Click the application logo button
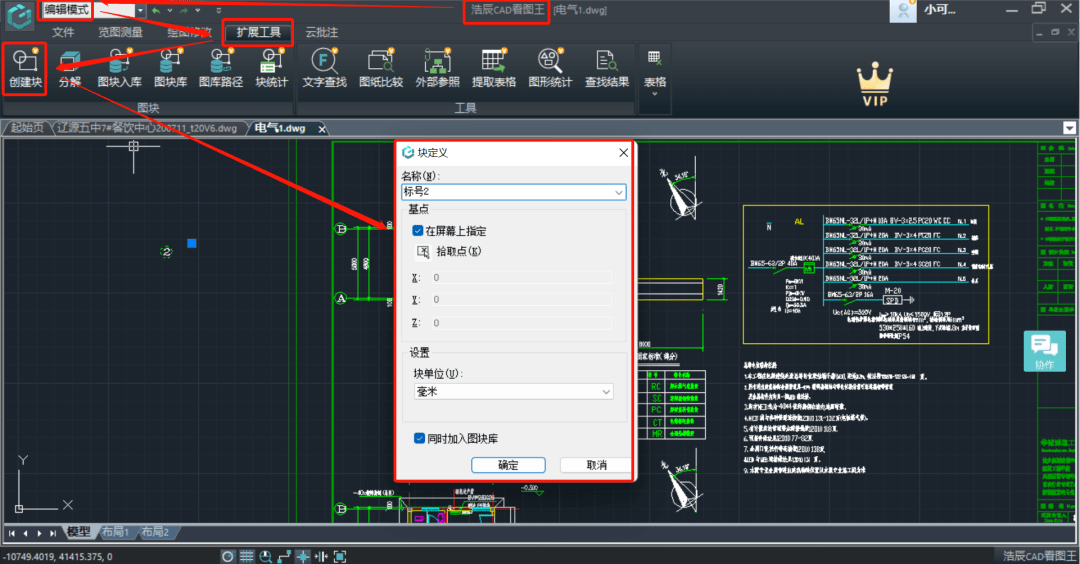 [x=19, y=15]
